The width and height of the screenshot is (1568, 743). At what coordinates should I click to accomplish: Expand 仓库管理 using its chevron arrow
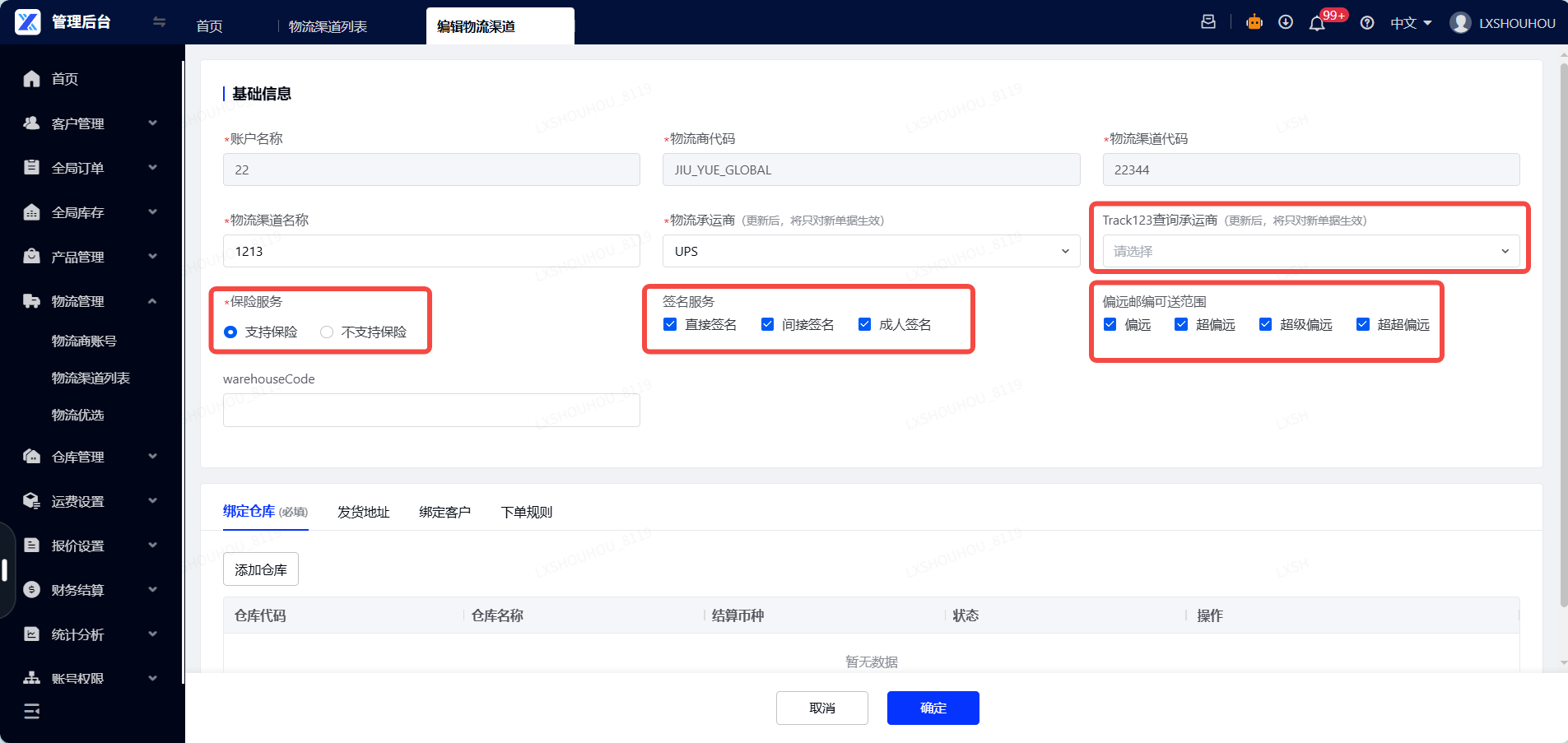point(152,457)
